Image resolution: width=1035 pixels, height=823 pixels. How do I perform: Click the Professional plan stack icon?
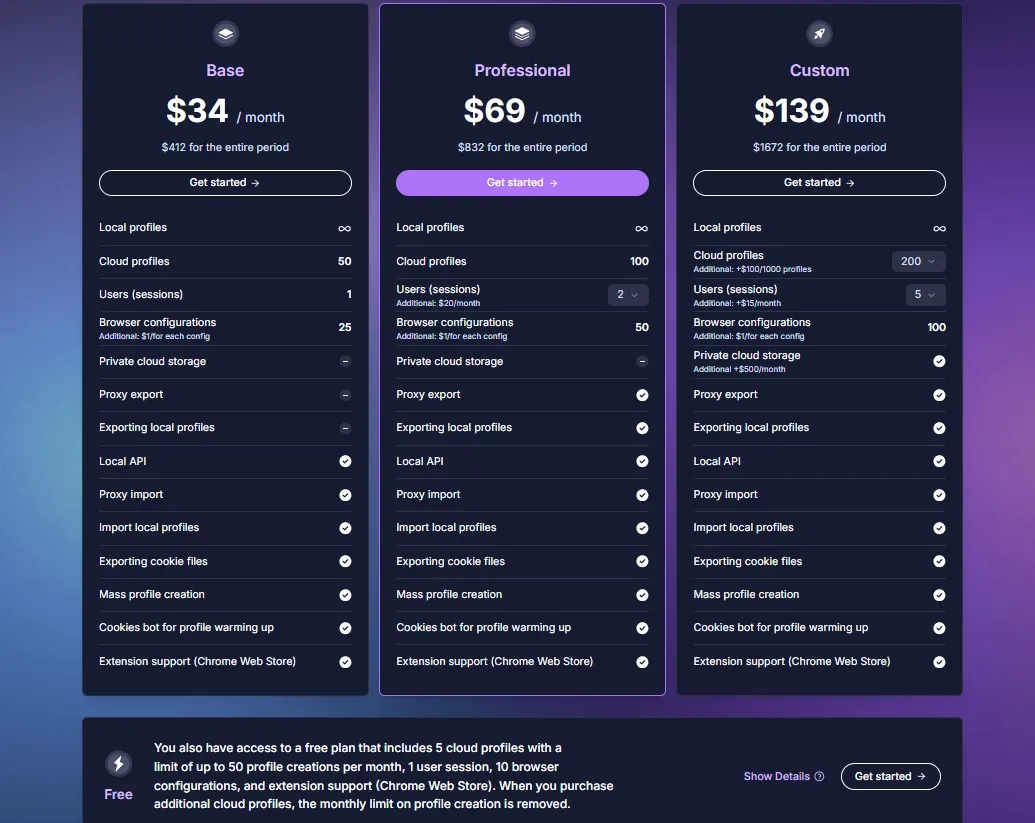coord(522,34)
